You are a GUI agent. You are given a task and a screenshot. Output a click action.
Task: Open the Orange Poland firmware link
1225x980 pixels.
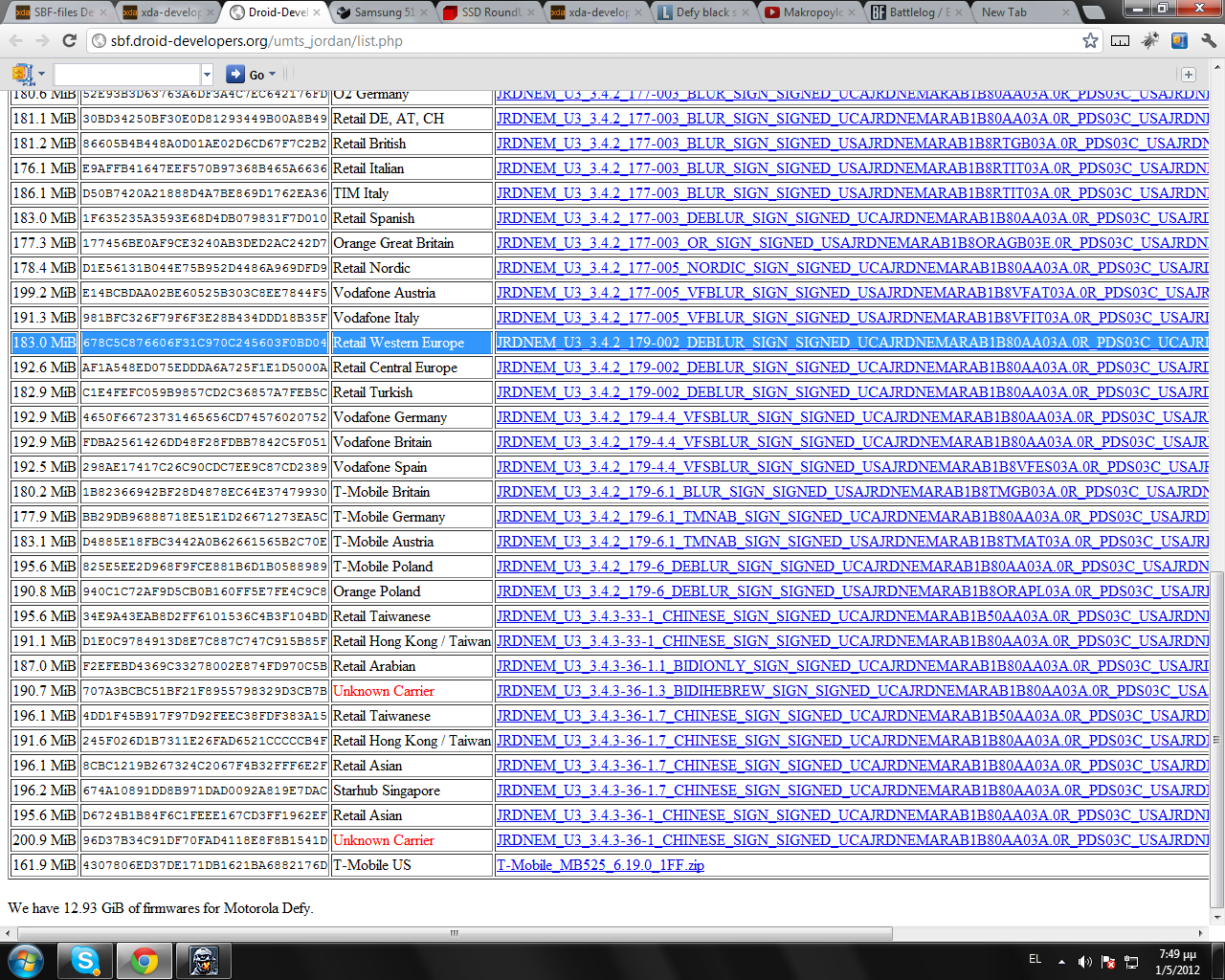point(852,590)
